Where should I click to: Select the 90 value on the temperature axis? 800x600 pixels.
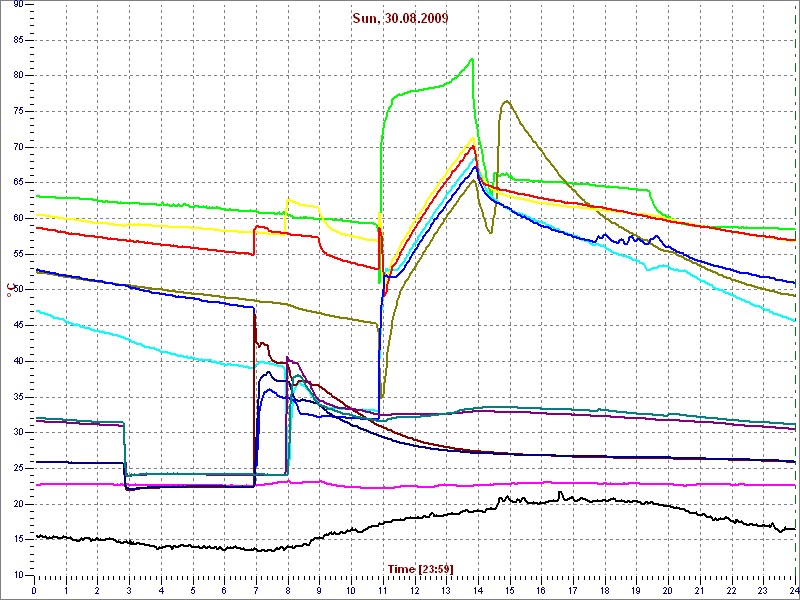(x=18, y=4)
